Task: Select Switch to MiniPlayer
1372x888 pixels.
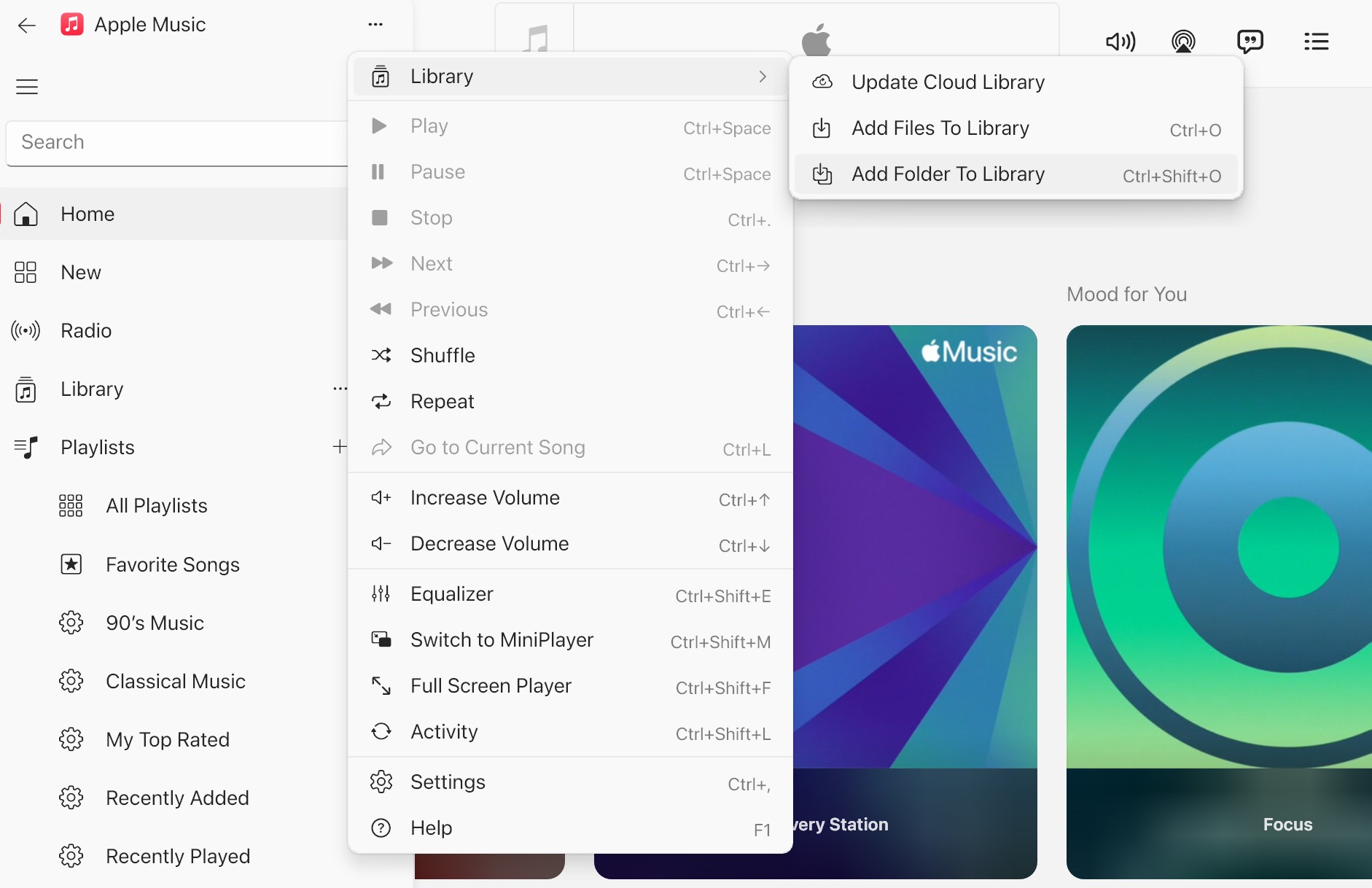Action: pyautogui.click(x=570, y=640)
